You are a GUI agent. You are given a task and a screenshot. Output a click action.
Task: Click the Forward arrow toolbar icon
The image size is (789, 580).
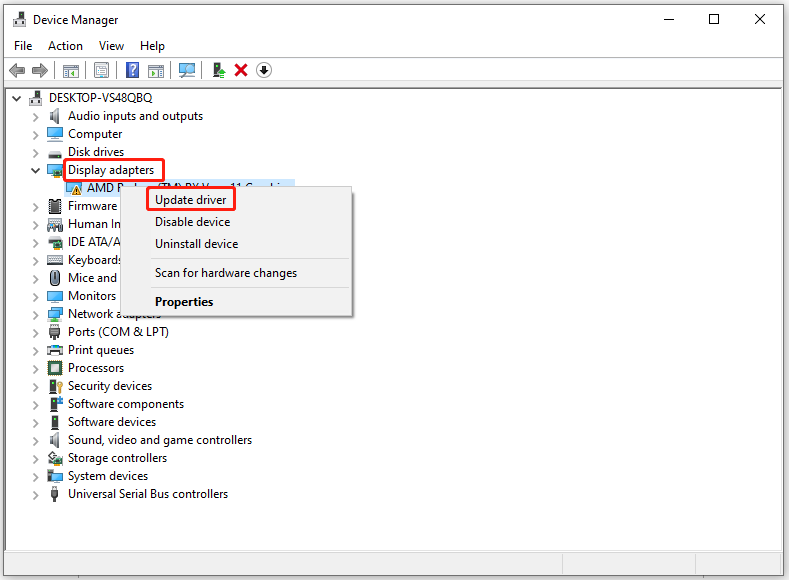(x=40, y=70)
